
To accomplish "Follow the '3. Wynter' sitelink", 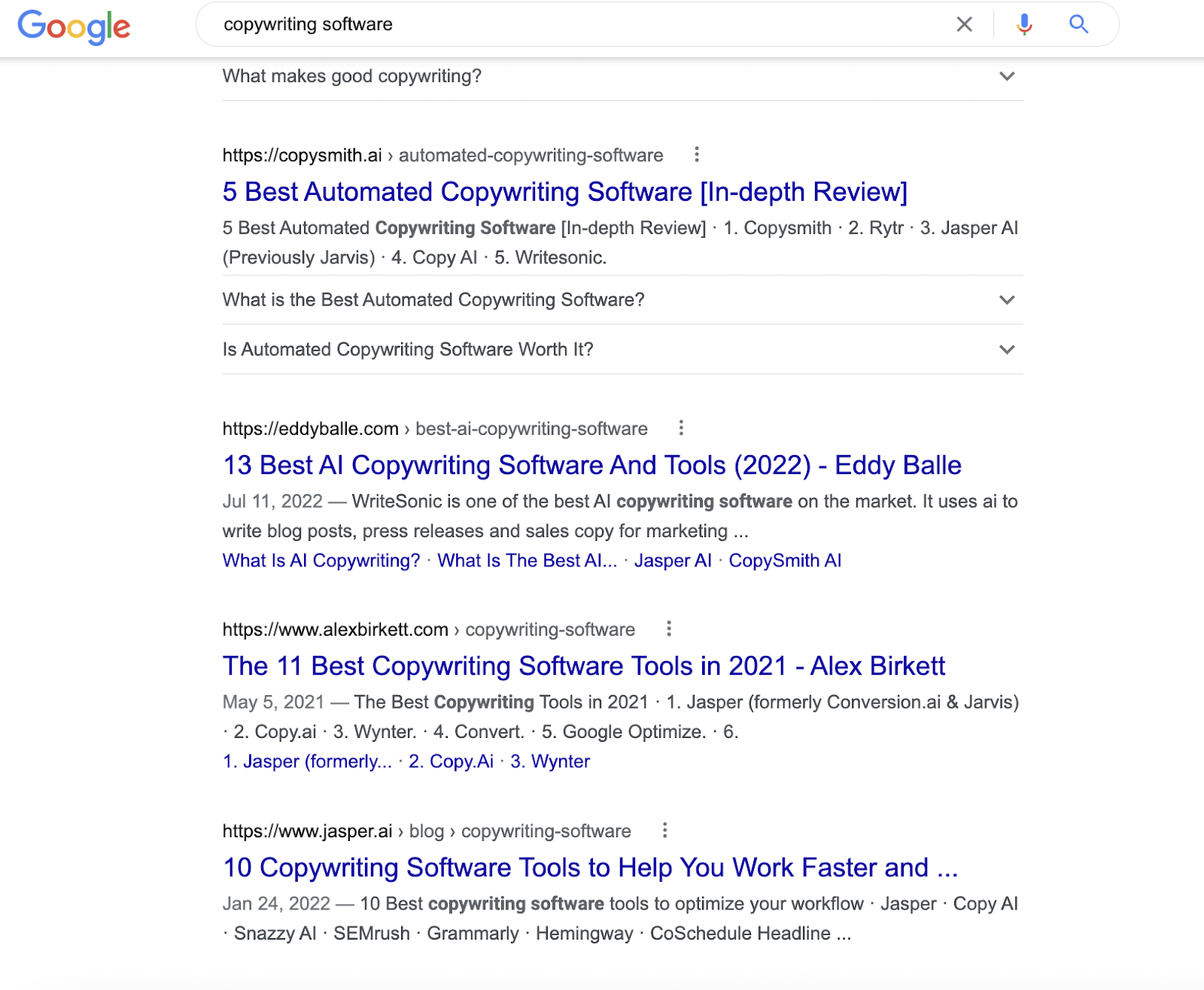I will (x=550, y=761).
